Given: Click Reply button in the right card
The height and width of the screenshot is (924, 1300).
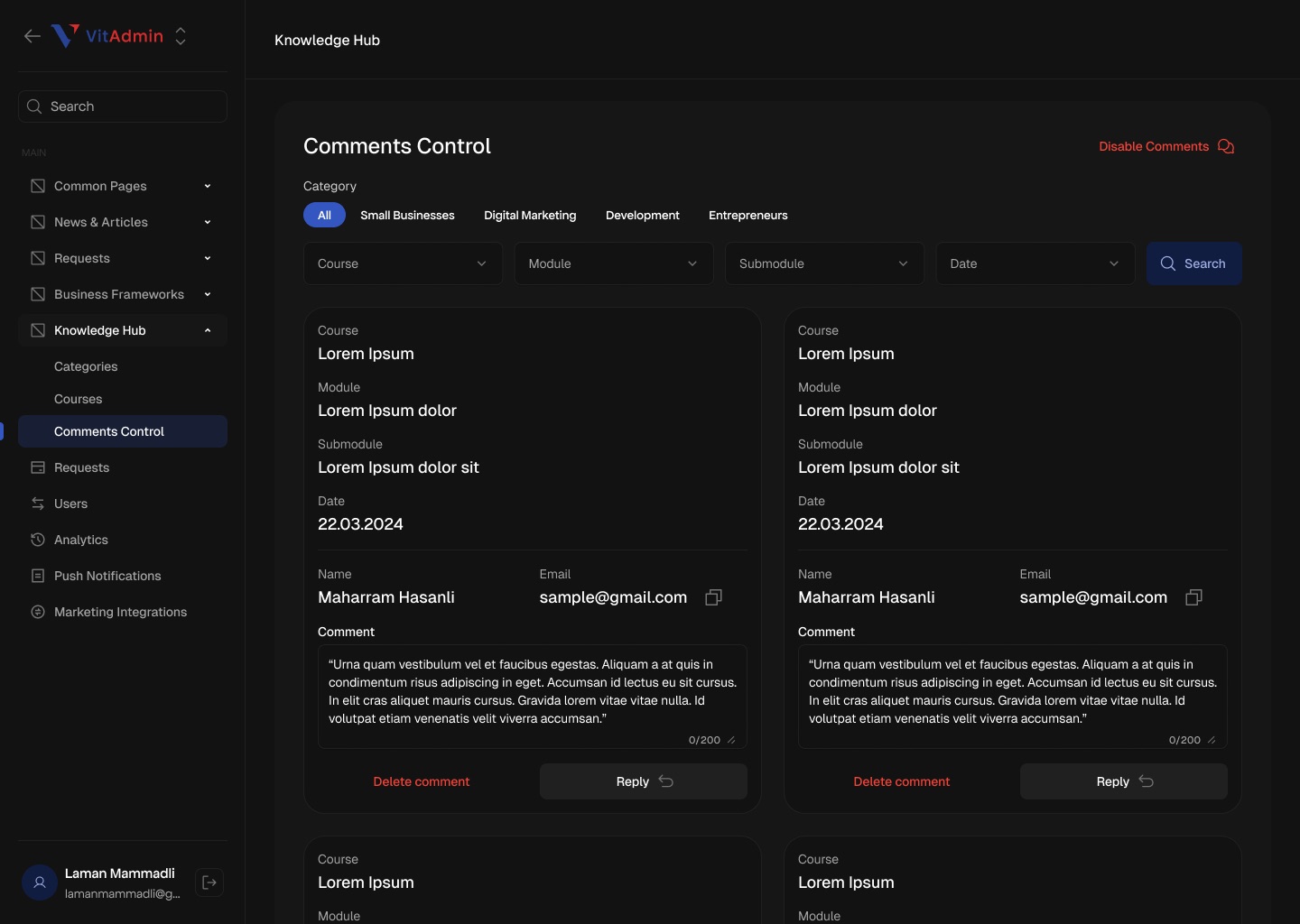Looking at the screenshot, I should click(1124, 781).
